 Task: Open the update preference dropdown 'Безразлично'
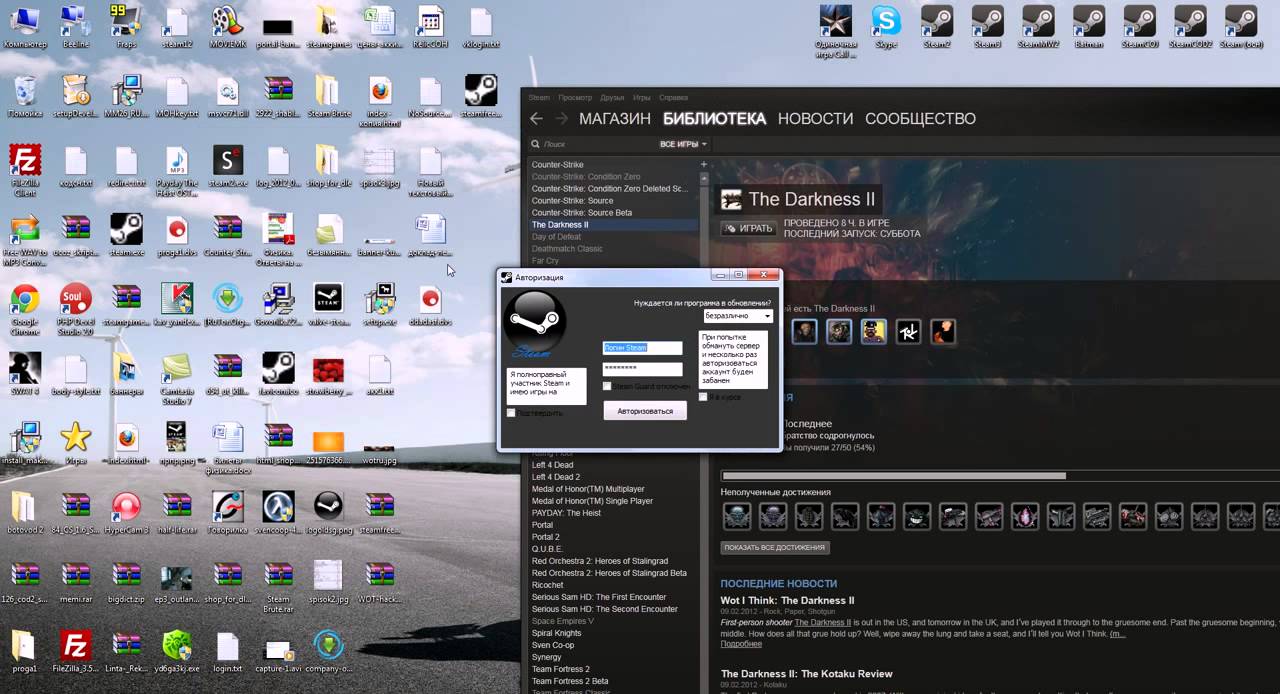click(738, 316)
